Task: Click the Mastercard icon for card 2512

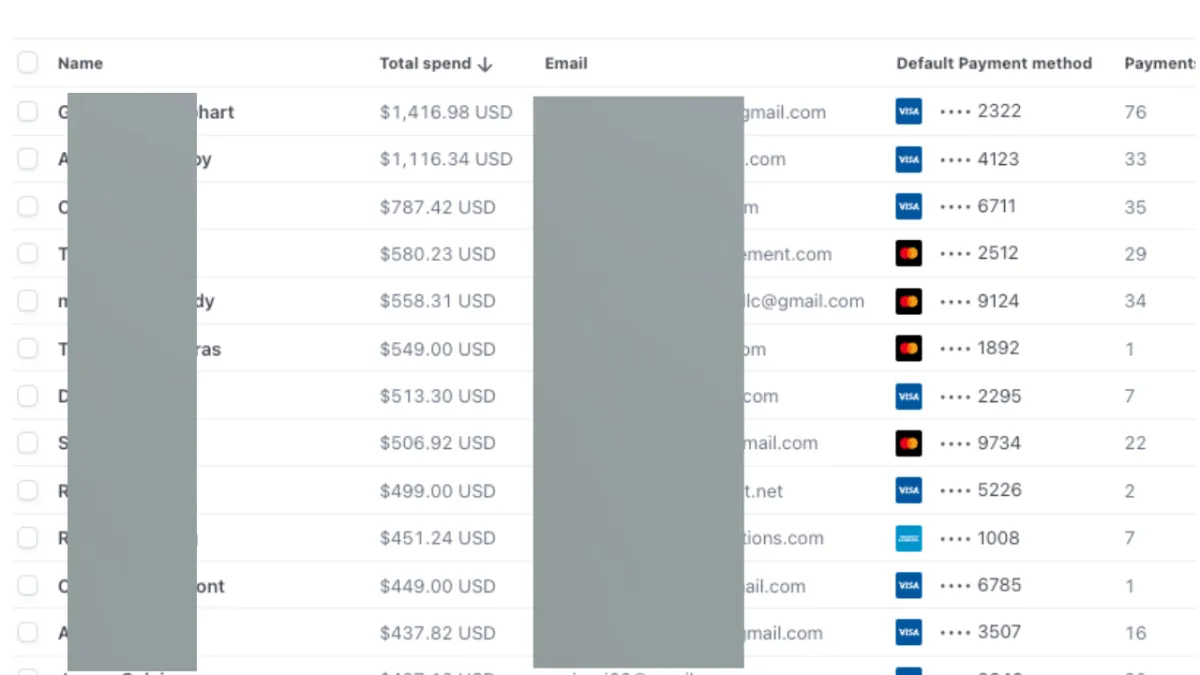Action: coord(908,254)
